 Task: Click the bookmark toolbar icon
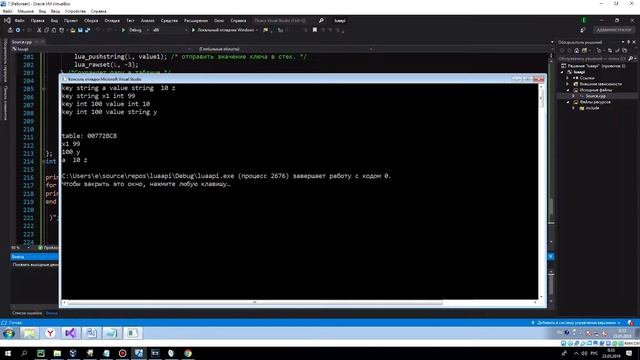[x=315, y=30]
